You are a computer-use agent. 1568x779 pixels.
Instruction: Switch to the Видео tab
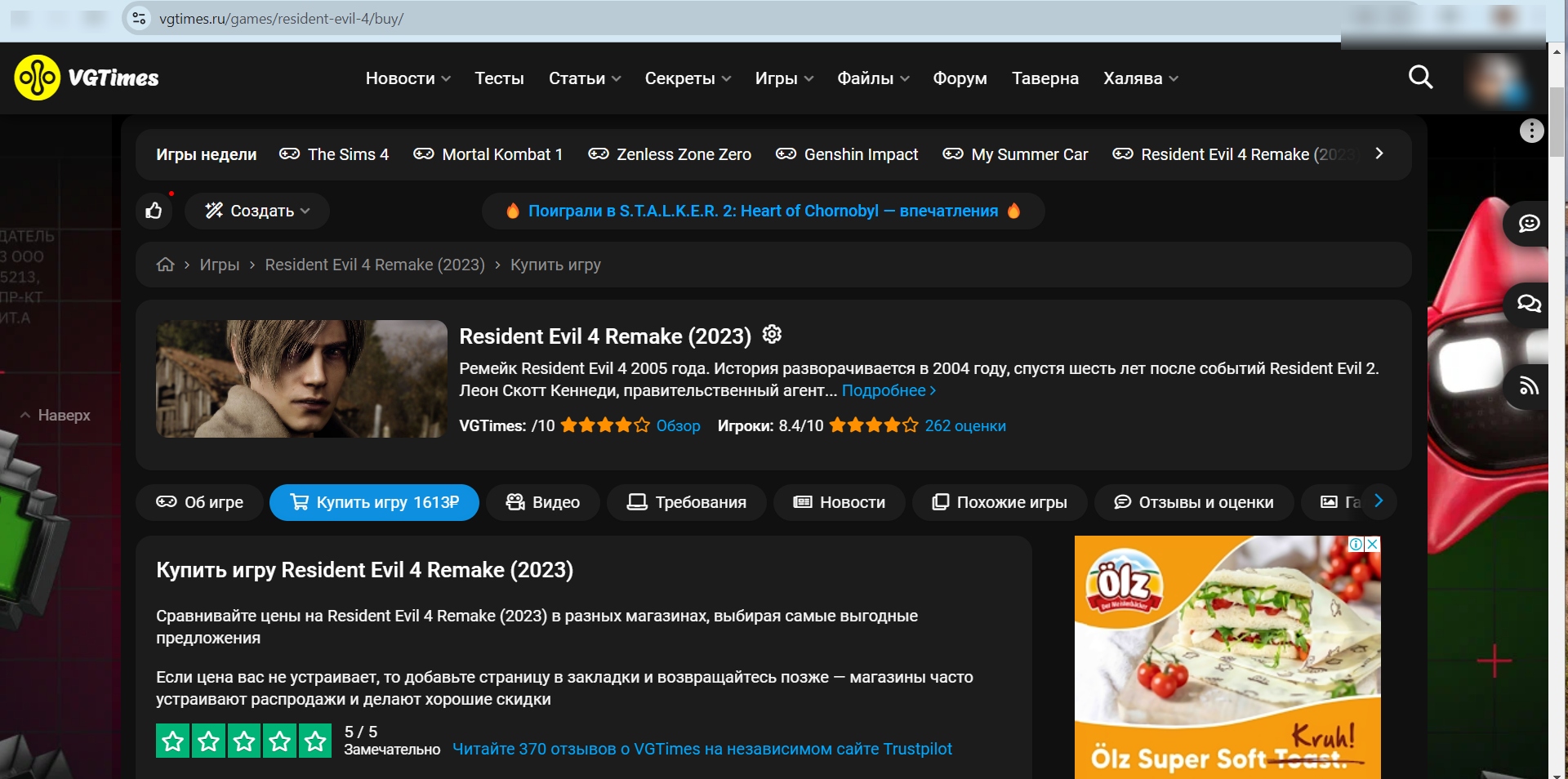tap(543, 502)
